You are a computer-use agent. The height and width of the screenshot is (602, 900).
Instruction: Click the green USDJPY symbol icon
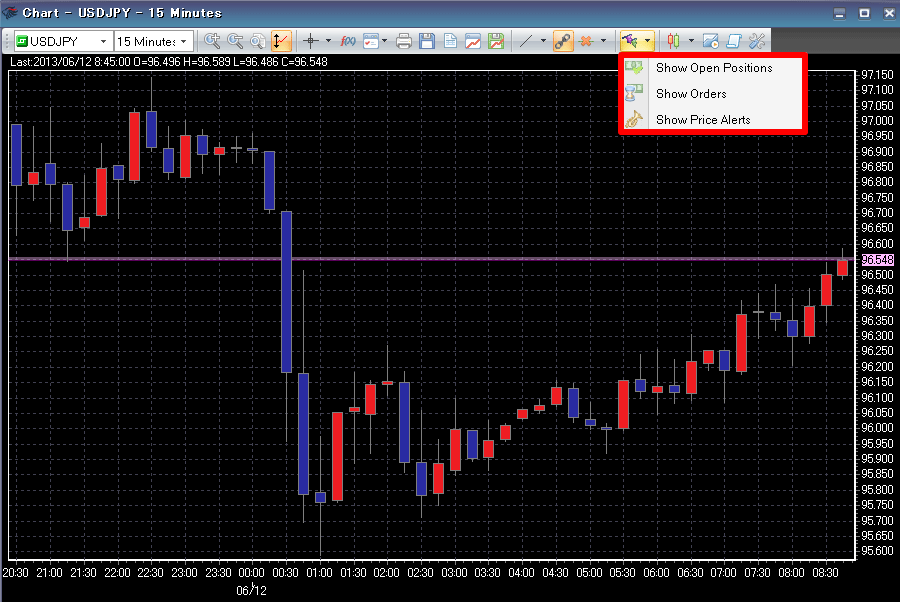[x=22, y=41]
